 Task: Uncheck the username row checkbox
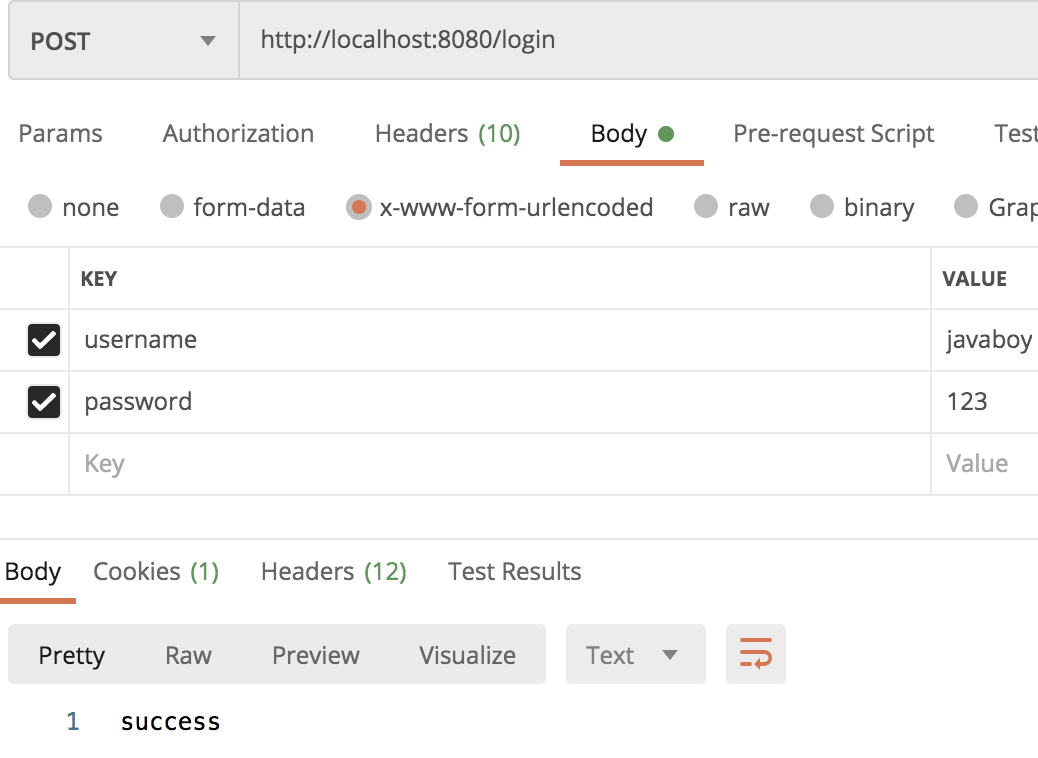tap(44, 340)
